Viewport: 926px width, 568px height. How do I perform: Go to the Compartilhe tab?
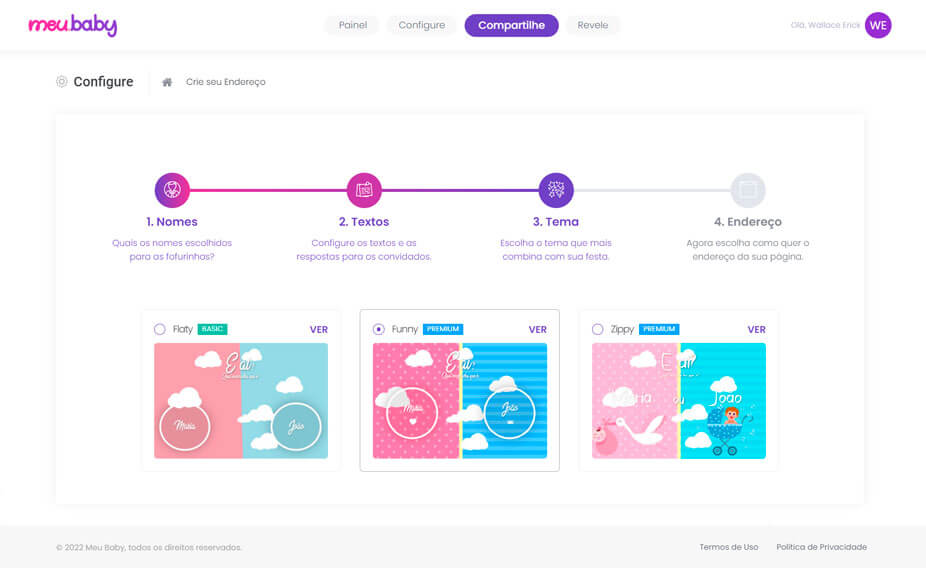point(511,26)
